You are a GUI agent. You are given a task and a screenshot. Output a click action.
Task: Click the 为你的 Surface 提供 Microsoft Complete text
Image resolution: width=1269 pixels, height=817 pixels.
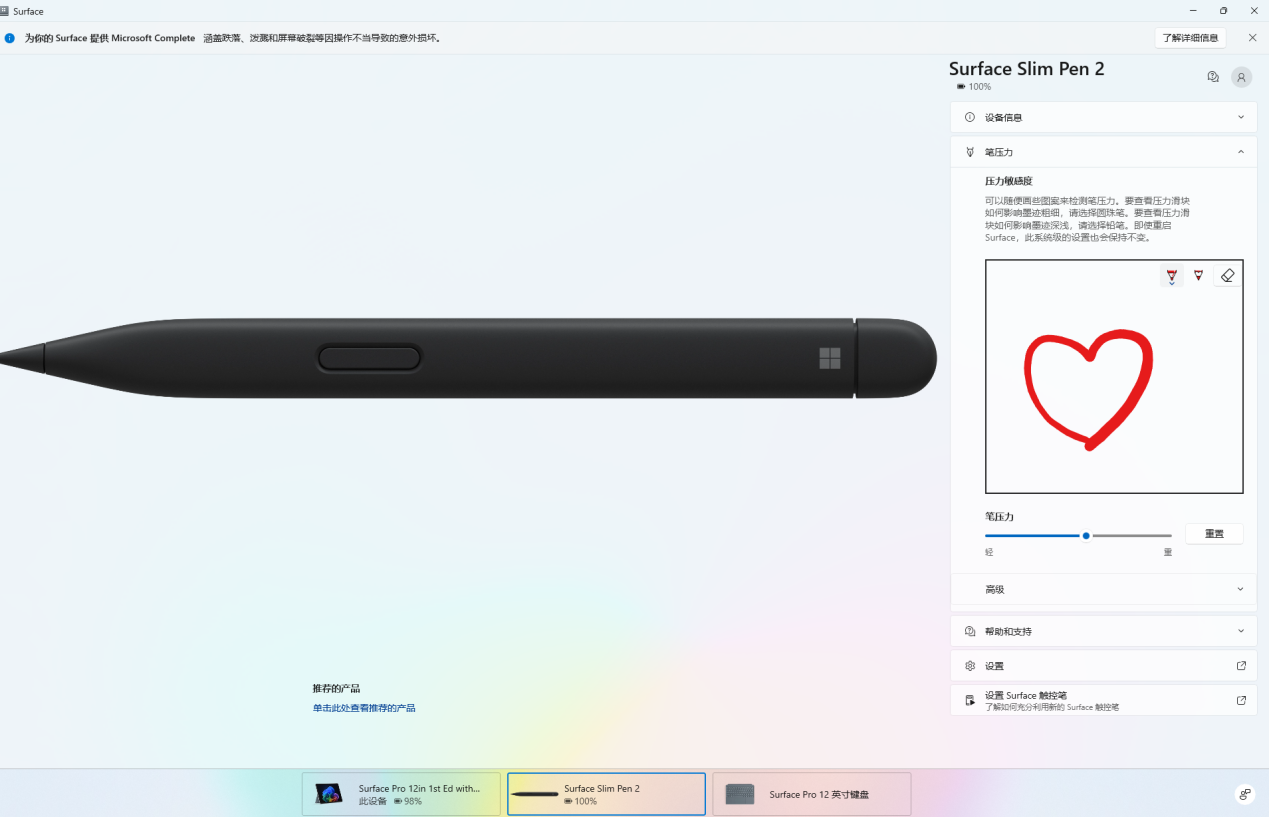tap(109, 38)
